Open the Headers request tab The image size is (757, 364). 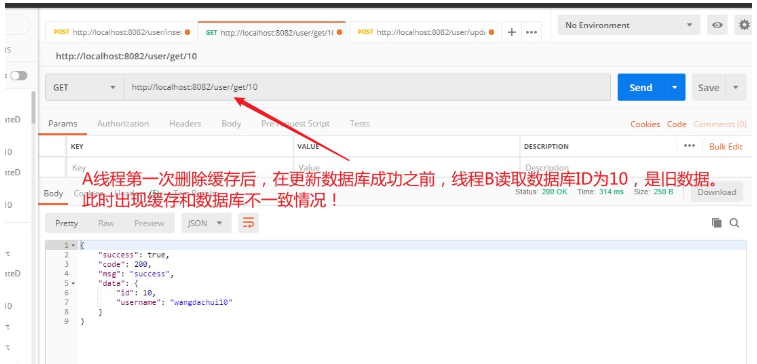tap(185, 124)
